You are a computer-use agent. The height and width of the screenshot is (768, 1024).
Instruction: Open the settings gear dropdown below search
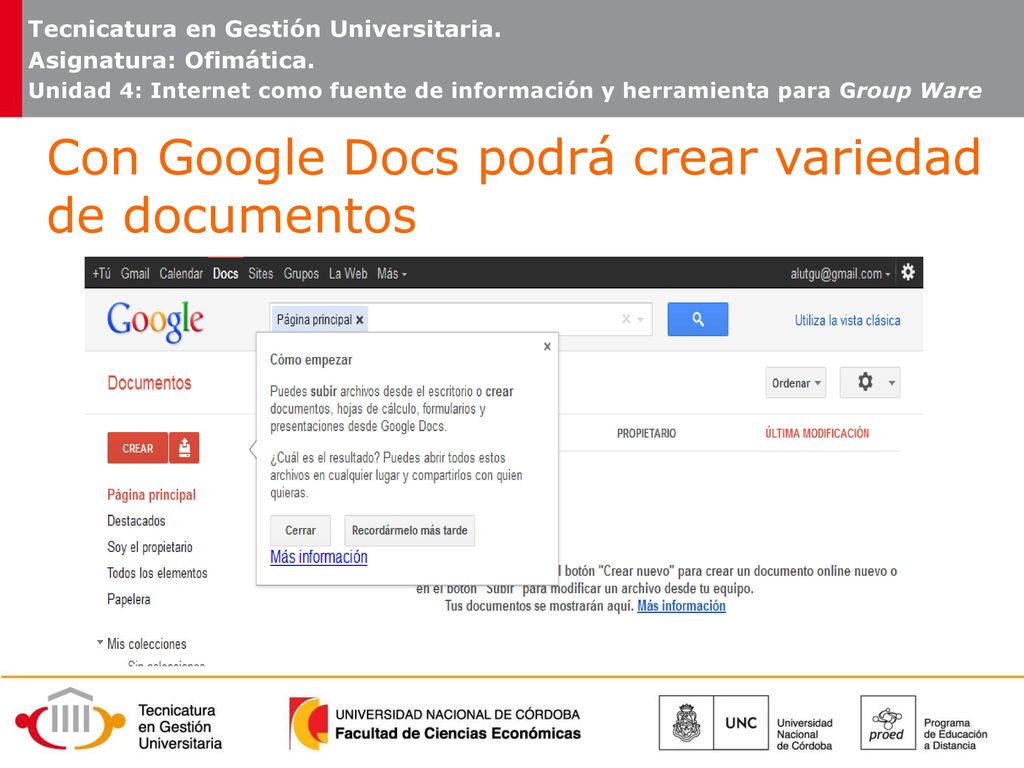pyautogui.click(x=870, y=383)
